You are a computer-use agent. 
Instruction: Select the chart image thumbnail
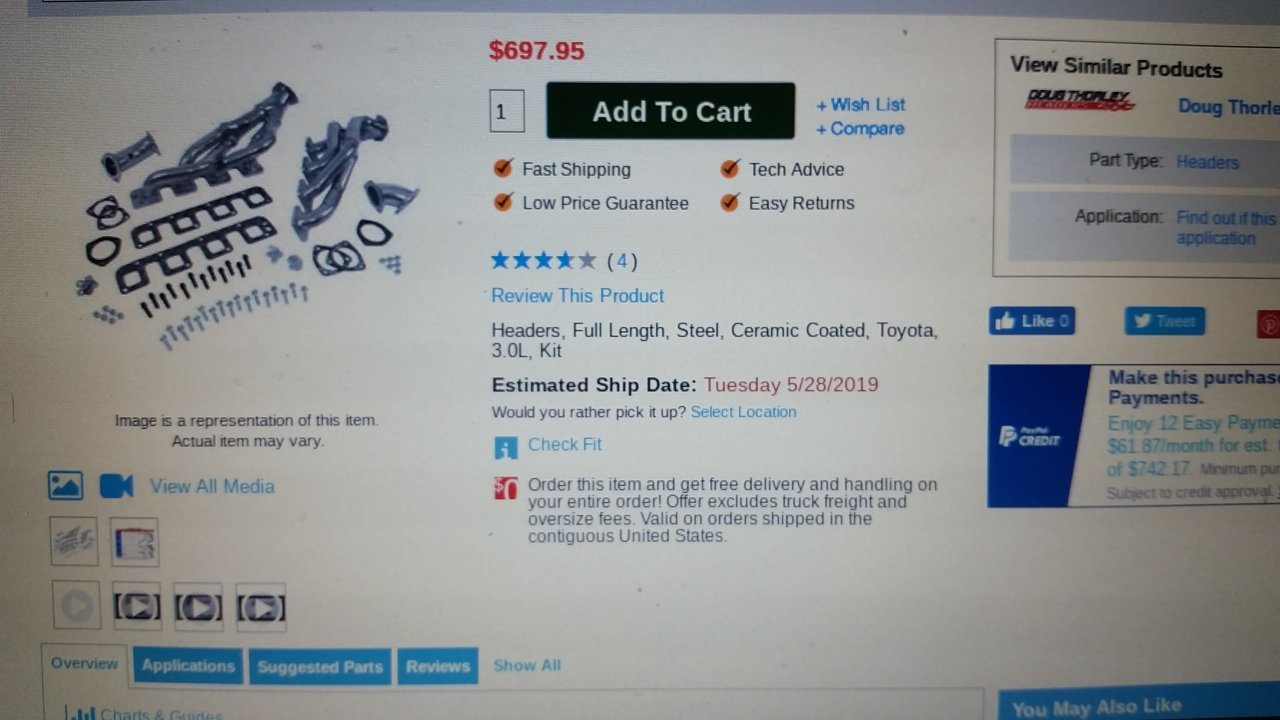pyautogui.click(x=135, y=543)
